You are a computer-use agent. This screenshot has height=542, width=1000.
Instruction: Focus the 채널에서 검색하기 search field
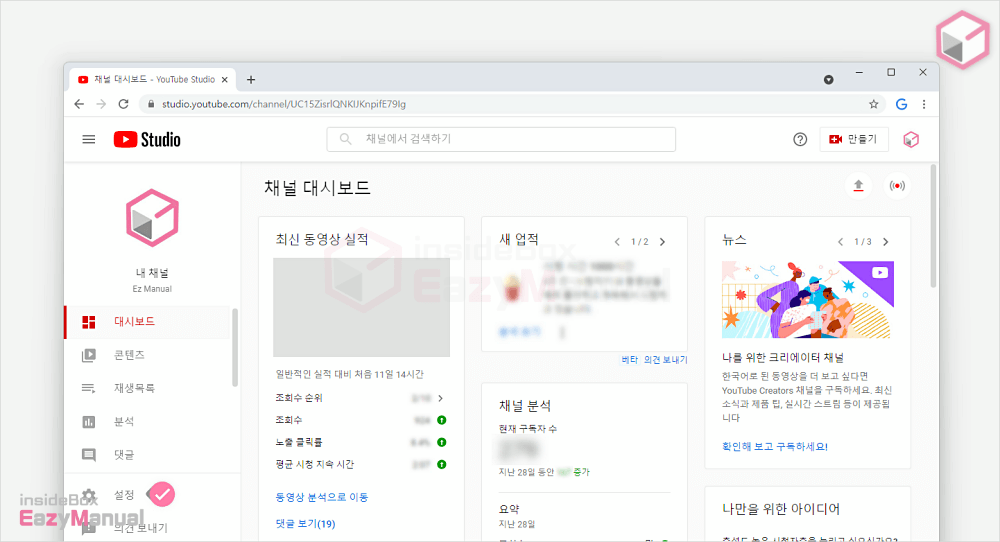click(x=501, y=139)
